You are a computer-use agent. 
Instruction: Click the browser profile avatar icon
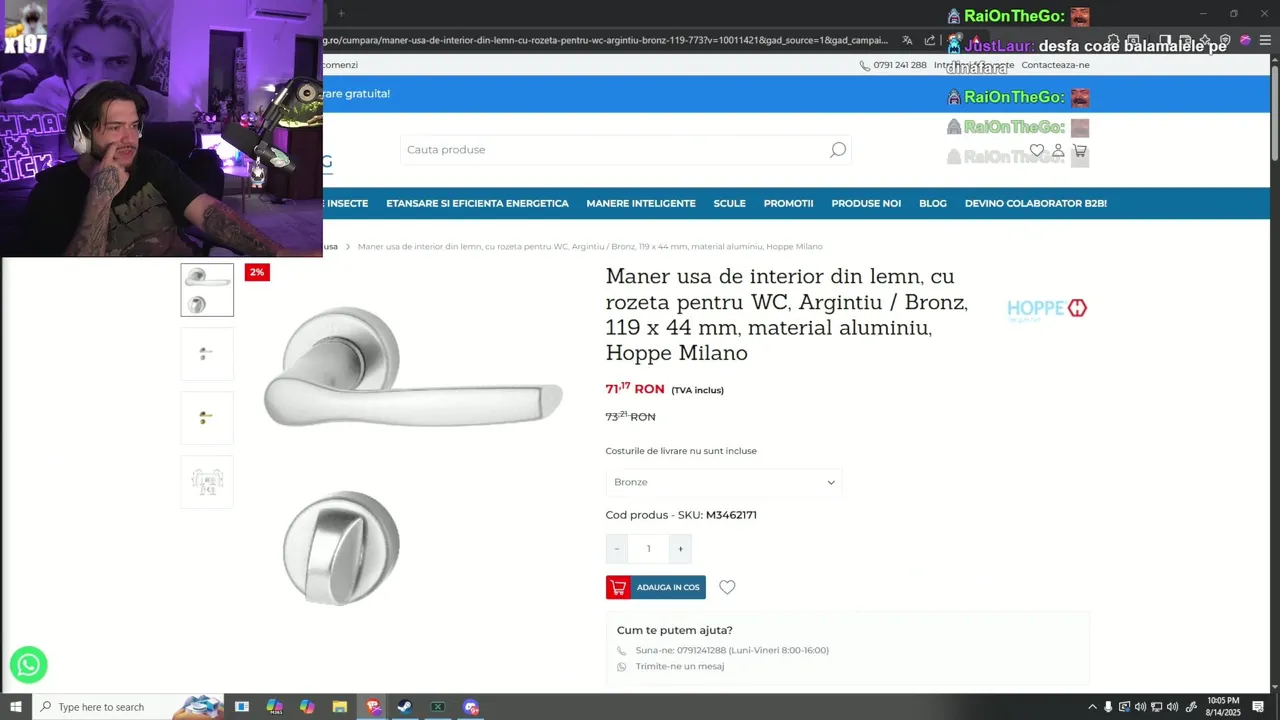[x=1245, y=40]
